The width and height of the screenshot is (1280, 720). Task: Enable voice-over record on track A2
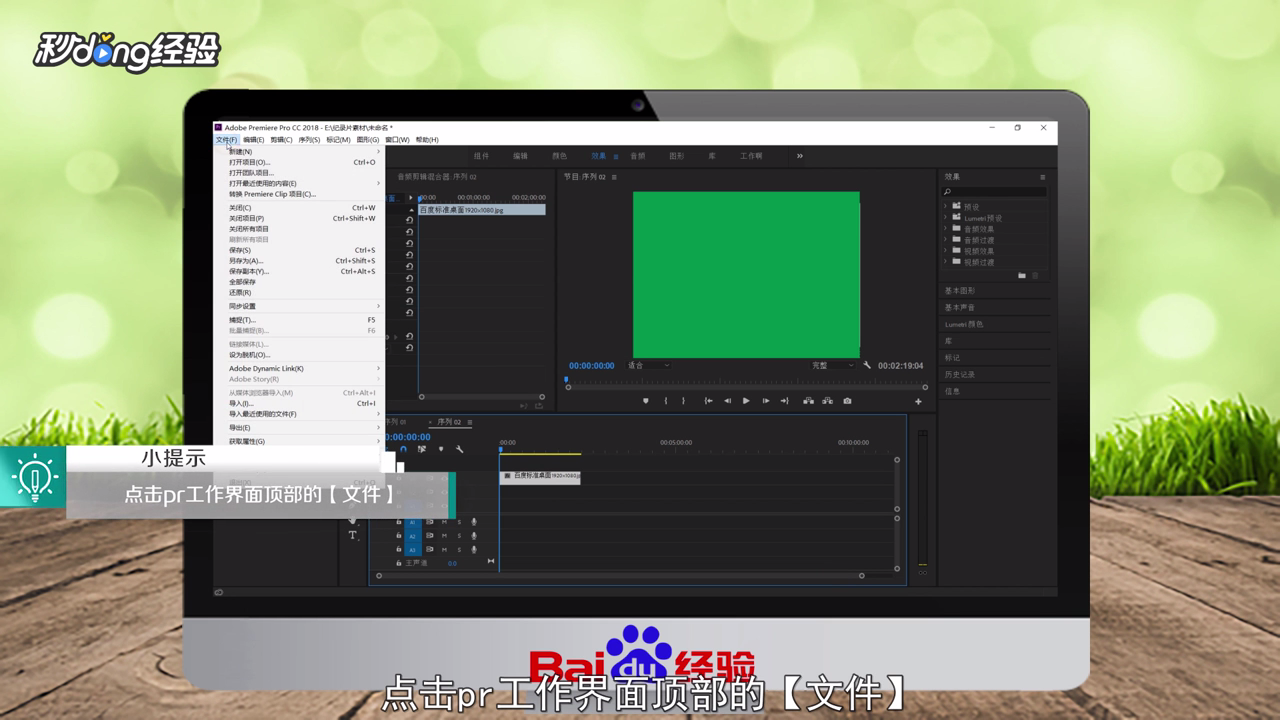pos(474,536)
